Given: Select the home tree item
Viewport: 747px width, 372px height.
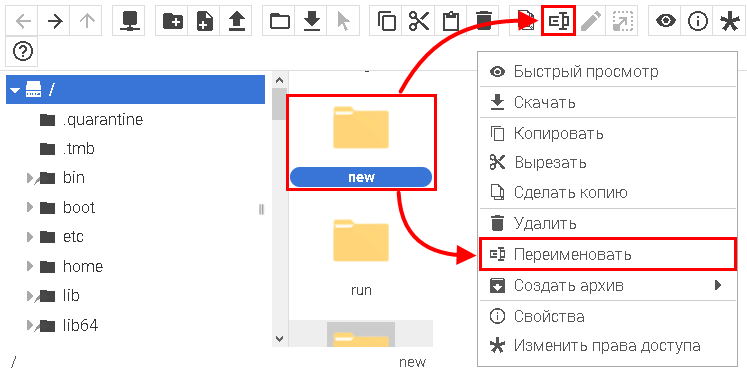Looking at the screenshot, I should tap(135, 266).
